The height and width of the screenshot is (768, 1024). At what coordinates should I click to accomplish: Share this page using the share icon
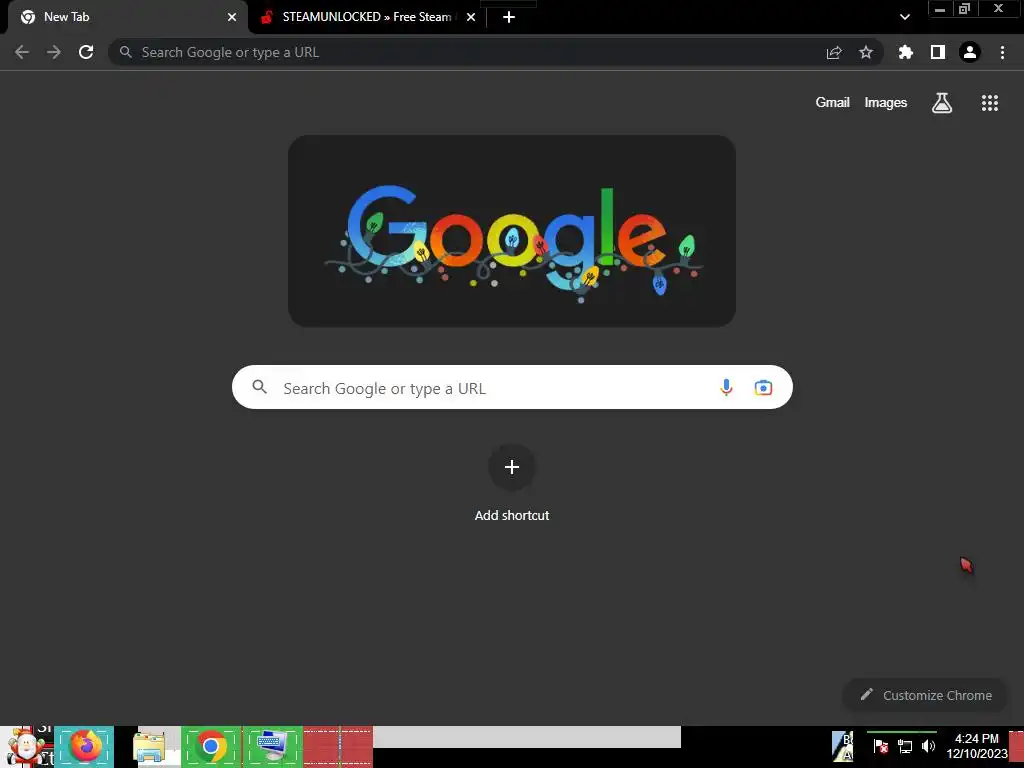pos(834,52)
